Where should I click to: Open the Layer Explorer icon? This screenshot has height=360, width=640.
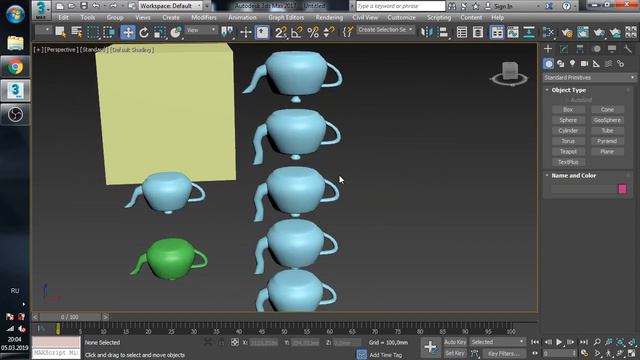478,32
